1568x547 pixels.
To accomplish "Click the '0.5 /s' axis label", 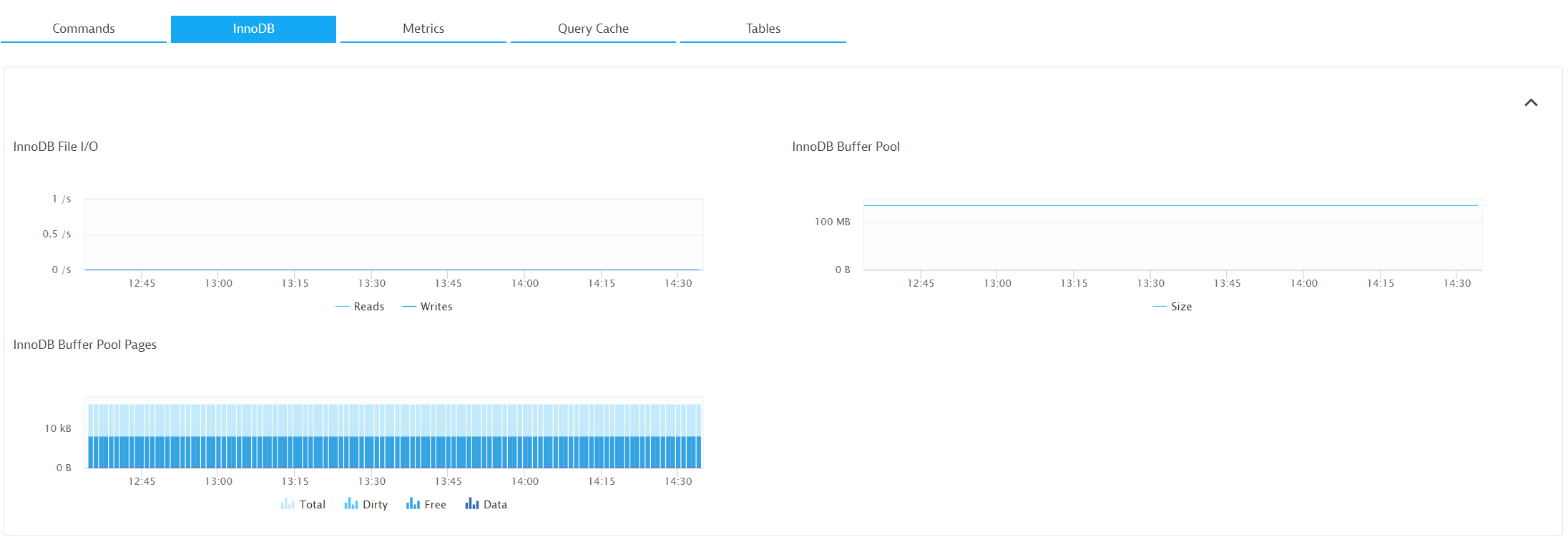I will [57, 234].
